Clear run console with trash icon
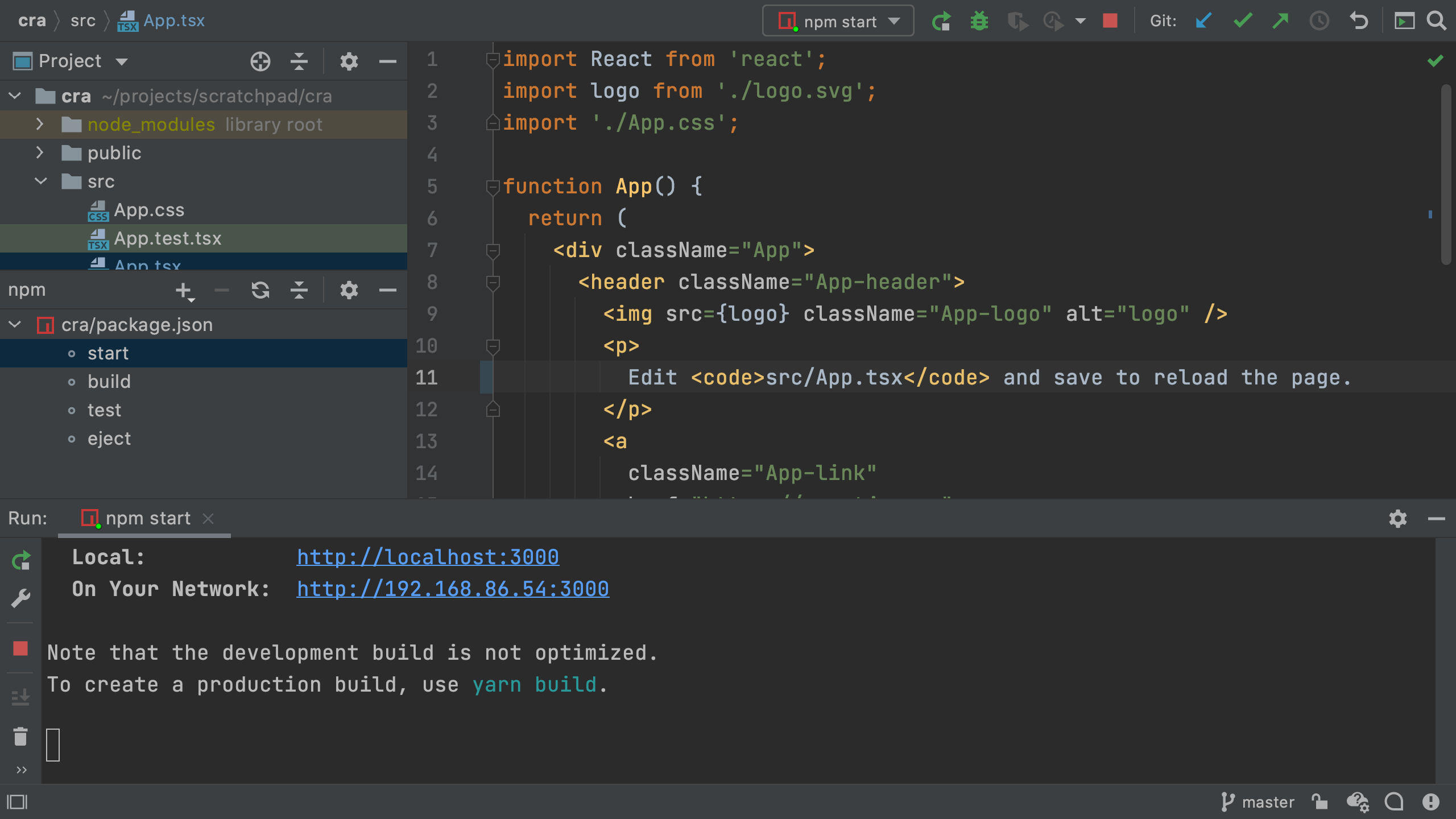This screenshot has height=819, width=1456. (x=20, y=737)
